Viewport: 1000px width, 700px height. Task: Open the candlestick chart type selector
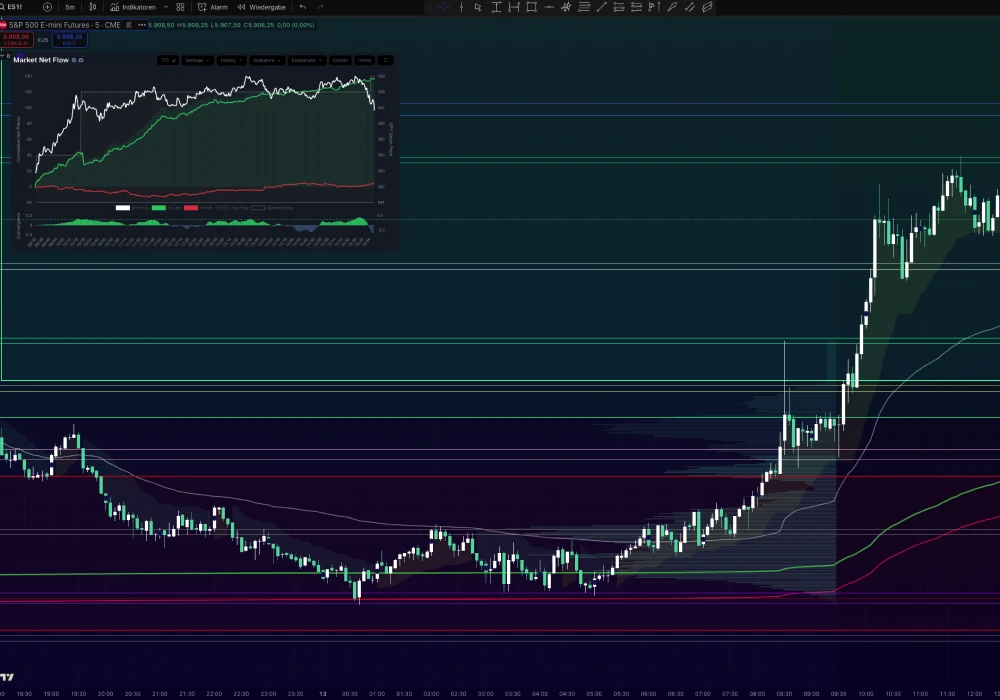coord(92,7)
